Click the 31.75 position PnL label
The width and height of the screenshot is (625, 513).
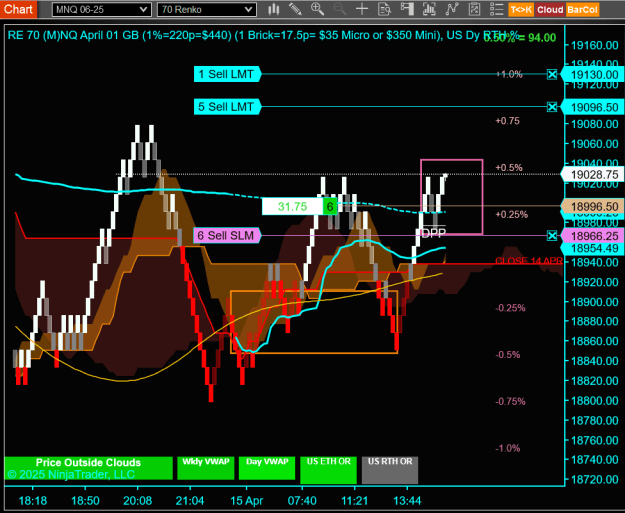coord(292,206)
